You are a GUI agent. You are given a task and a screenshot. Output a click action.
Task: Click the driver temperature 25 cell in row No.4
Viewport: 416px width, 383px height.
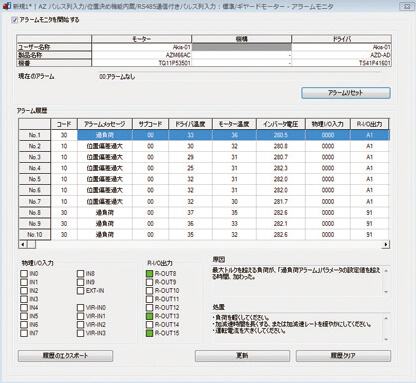pyautogui.click(x=190, y=168)
